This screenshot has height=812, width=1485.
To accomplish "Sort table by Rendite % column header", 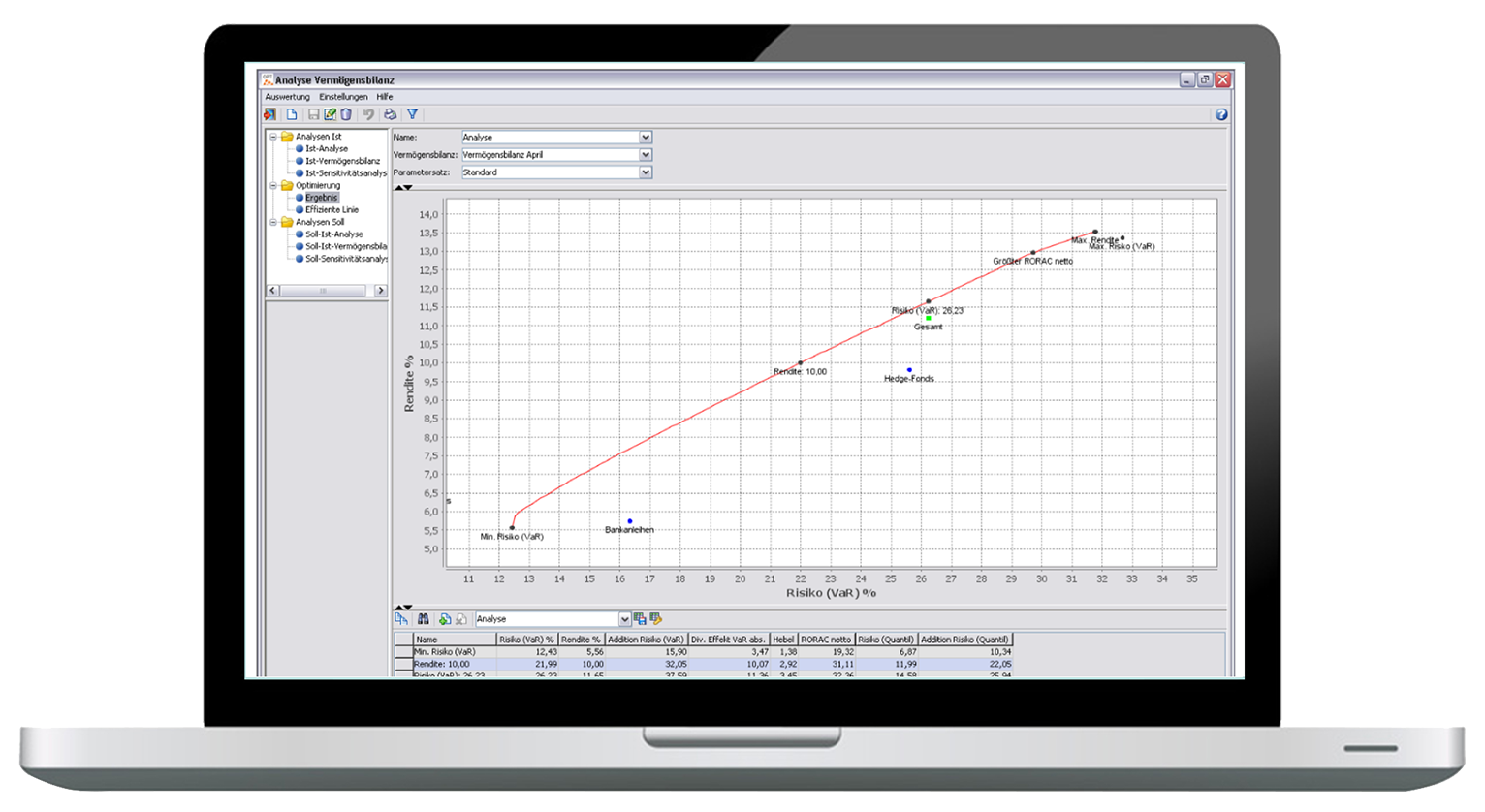I will tap(581, 640).
